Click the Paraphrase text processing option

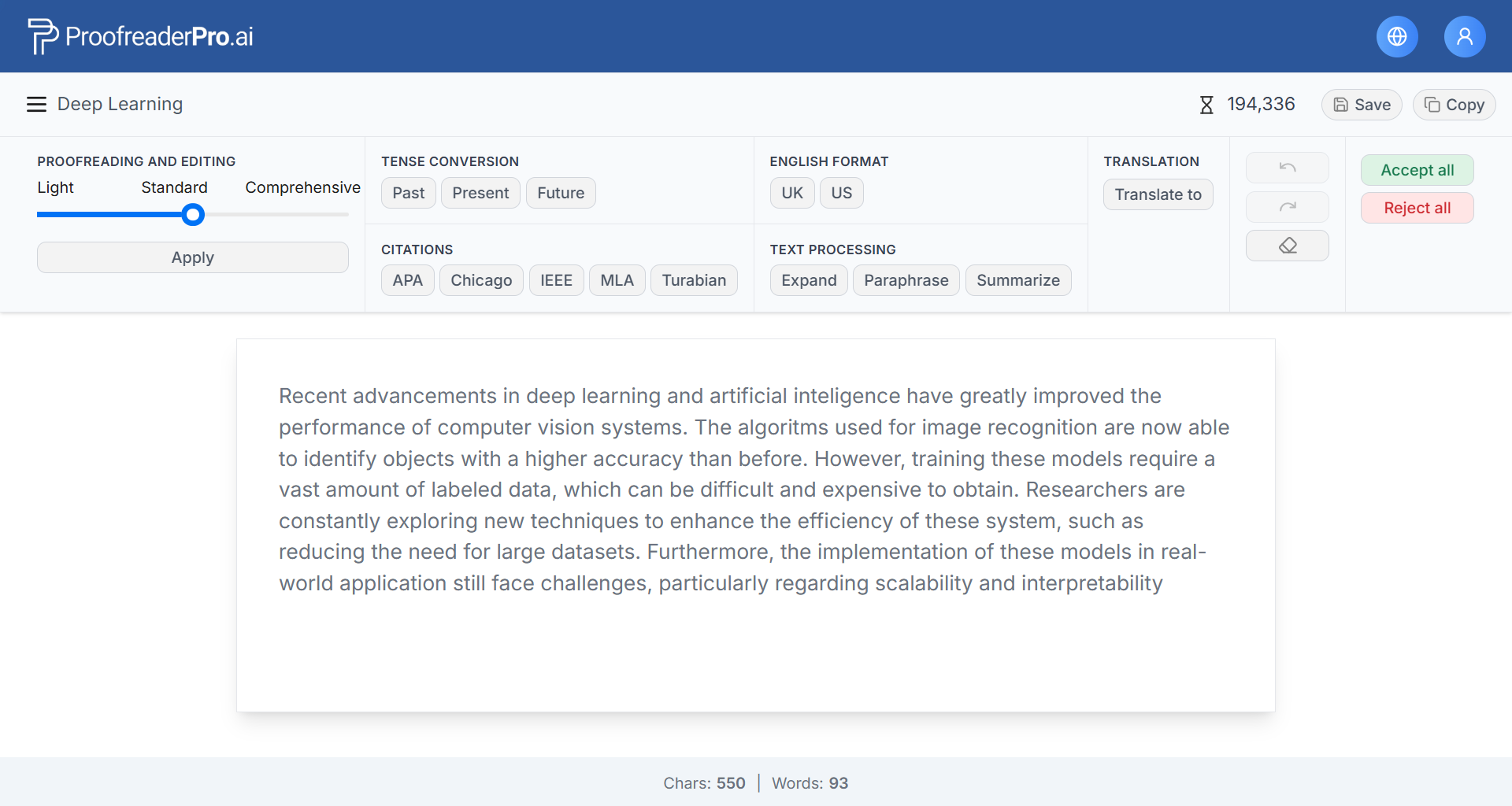906,280
